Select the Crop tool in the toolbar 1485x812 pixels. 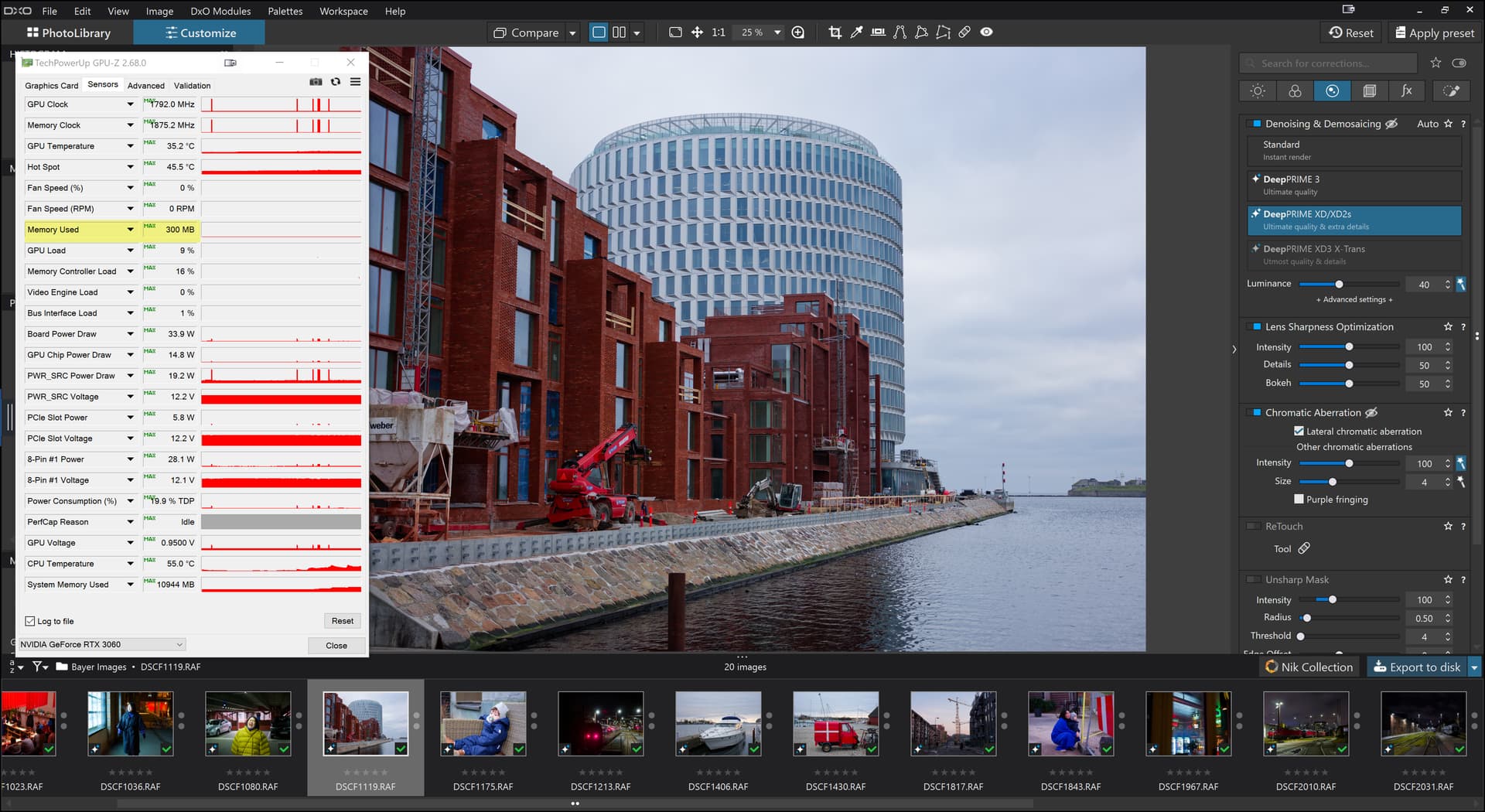coord(835,32)
